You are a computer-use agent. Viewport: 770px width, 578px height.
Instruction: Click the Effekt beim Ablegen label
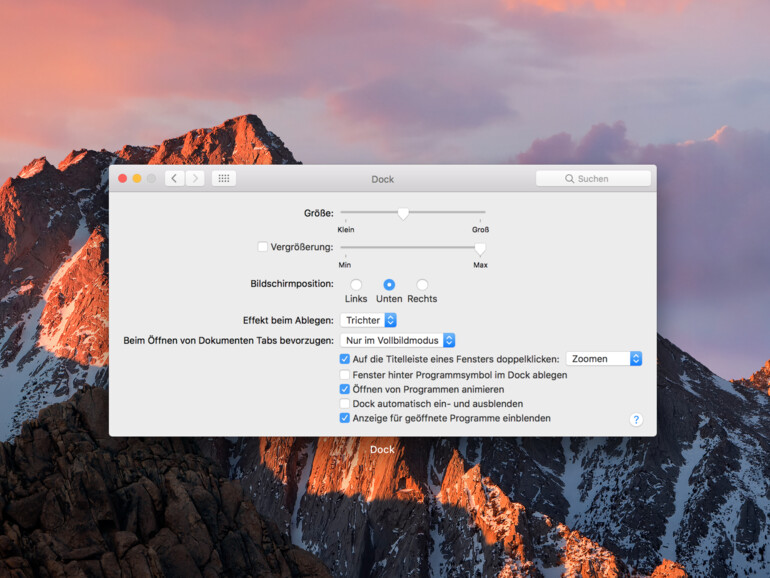click(288, 320)
